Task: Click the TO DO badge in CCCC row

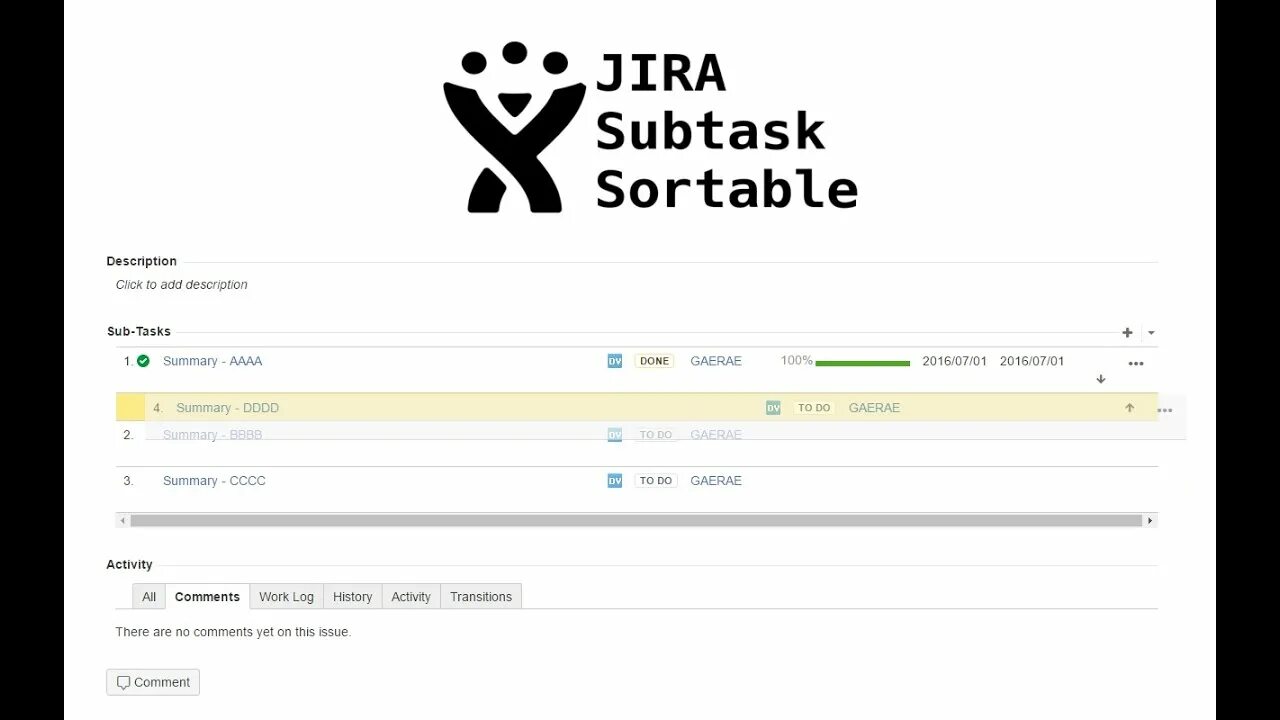Action: tap(655, 481)
